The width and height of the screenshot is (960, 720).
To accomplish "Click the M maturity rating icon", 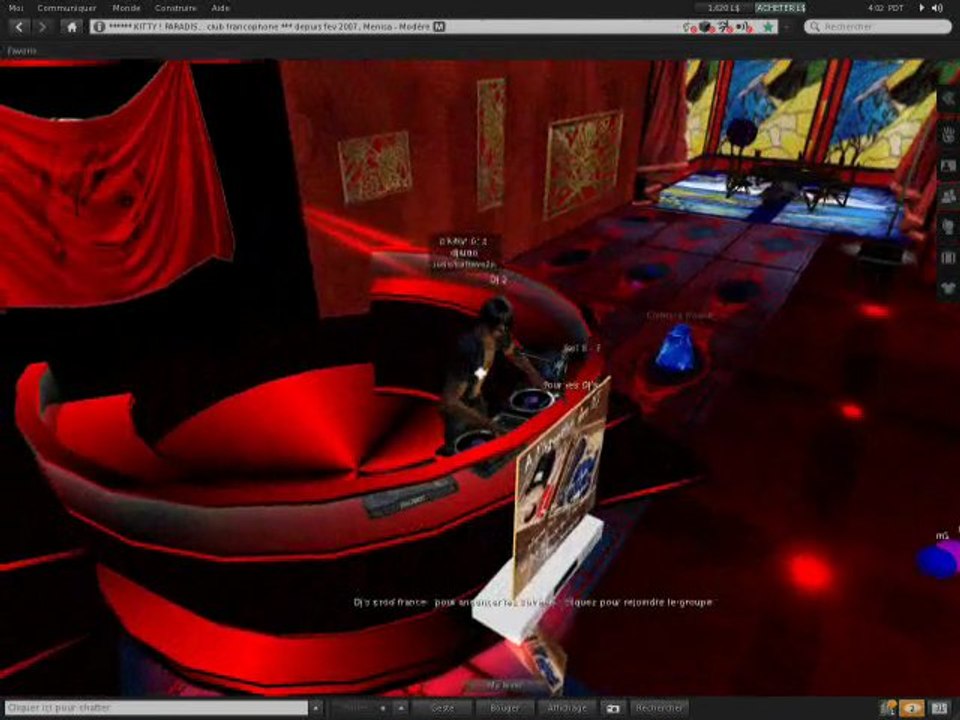I will click(439, 27).
